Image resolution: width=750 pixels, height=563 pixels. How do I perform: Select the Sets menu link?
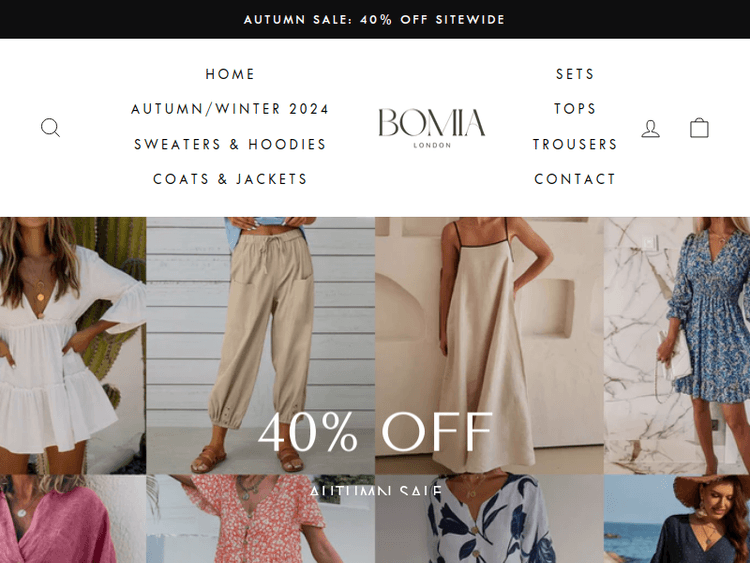point(575,74)
